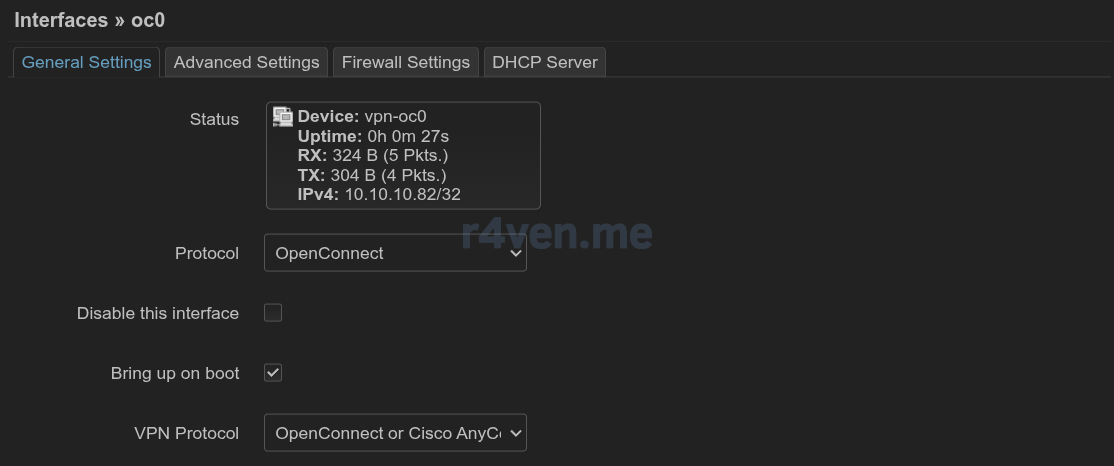Open the Protocol dropdown showing OpenConnect

395,253
